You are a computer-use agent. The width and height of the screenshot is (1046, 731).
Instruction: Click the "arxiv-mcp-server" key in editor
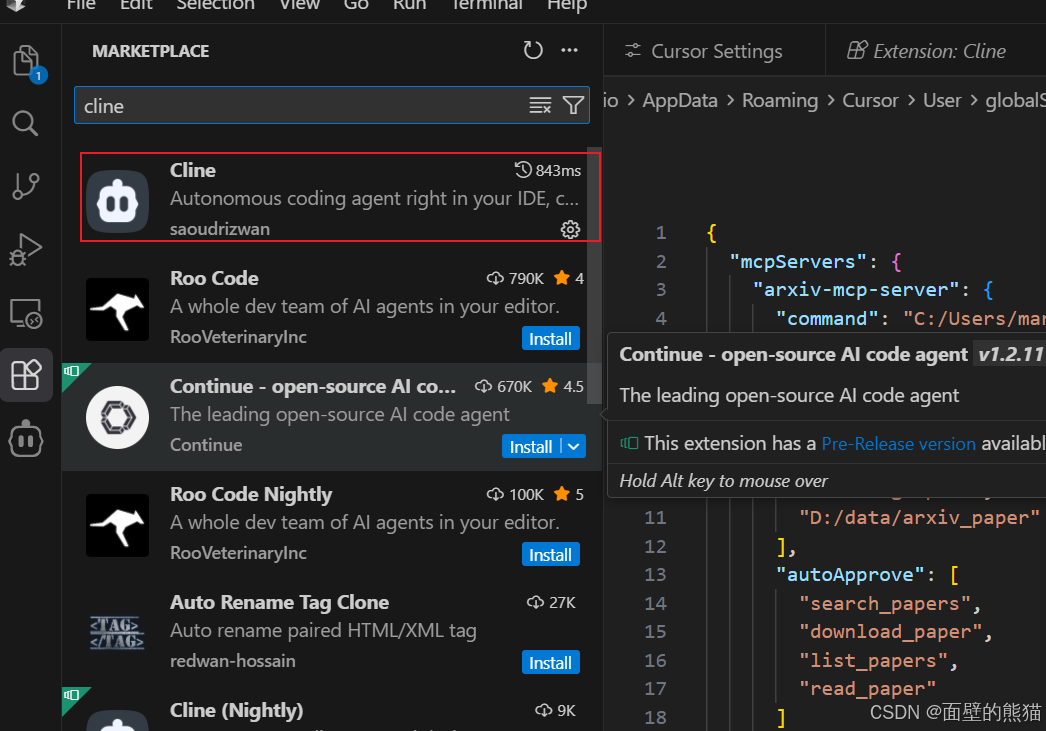click(856, 289)
